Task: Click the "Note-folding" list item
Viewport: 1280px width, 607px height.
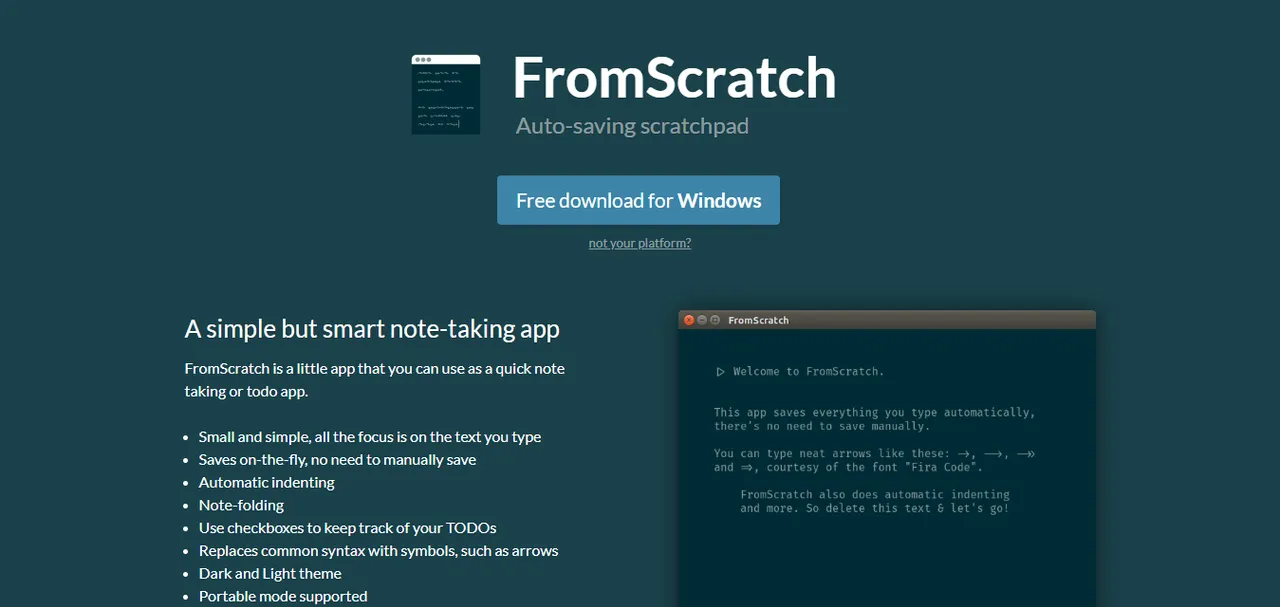Action: 242,505
